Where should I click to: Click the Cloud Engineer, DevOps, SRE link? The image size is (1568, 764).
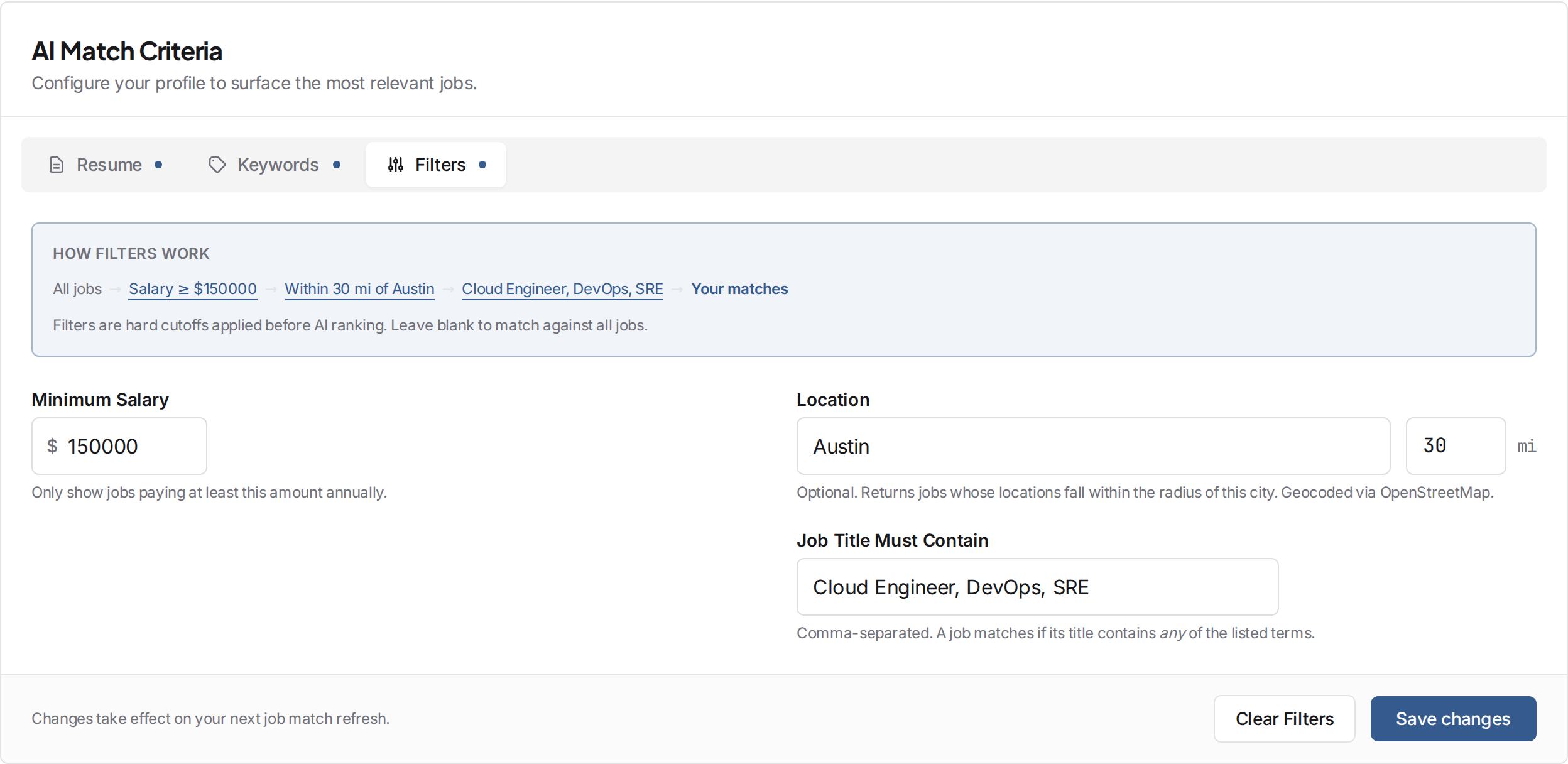(562, 289)
